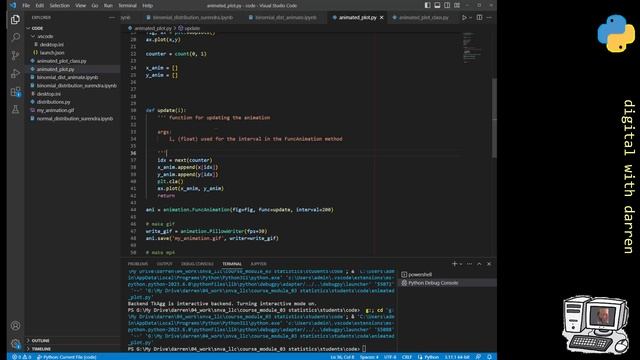Switch to JUPYTER panel tab
The width and height of the screenshot is (640, 360).
click(x=258, y=264)
